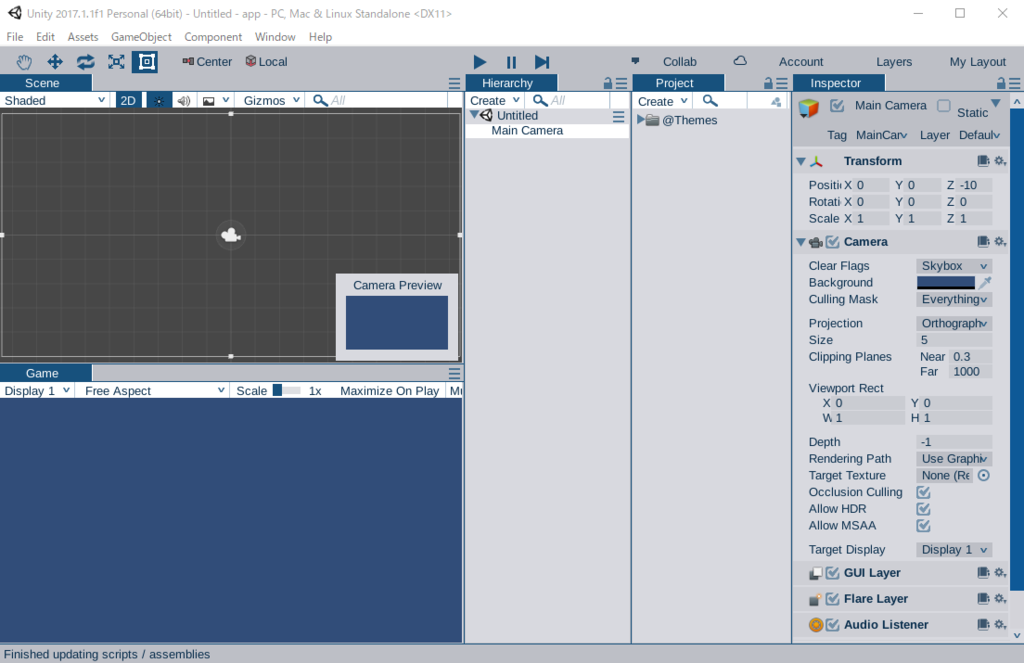Viewport: 1024px width, 663px height.
Task: Select the Rect Transform tool
Action: pyautogui.click(x=144, y=61)
